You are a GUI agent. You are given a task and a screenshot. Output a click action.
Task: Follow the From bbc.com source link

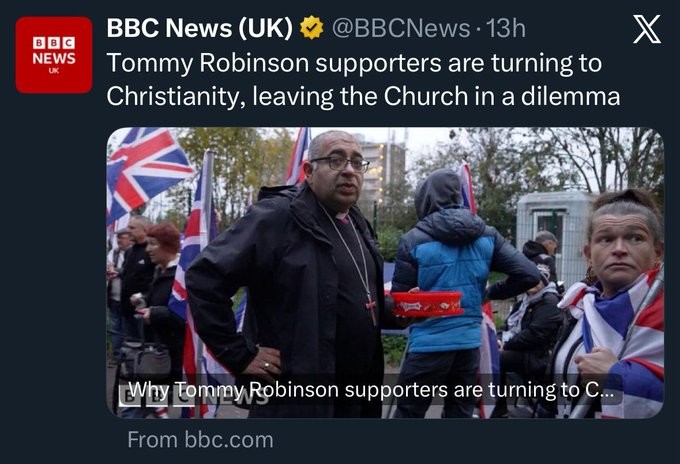[x=200, y=440]
